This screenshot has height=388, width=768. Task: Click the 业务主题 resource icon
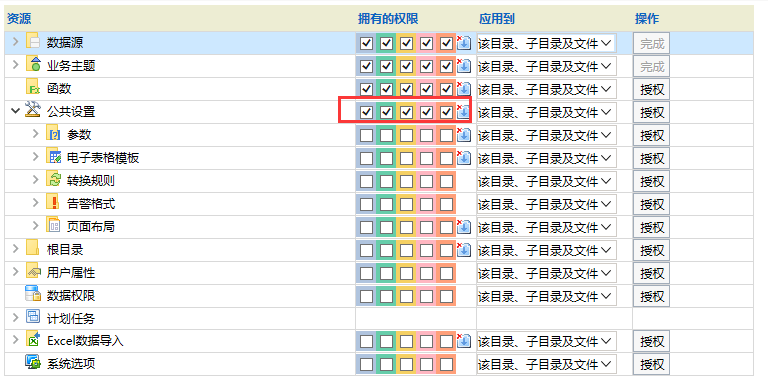pos(33,64)
